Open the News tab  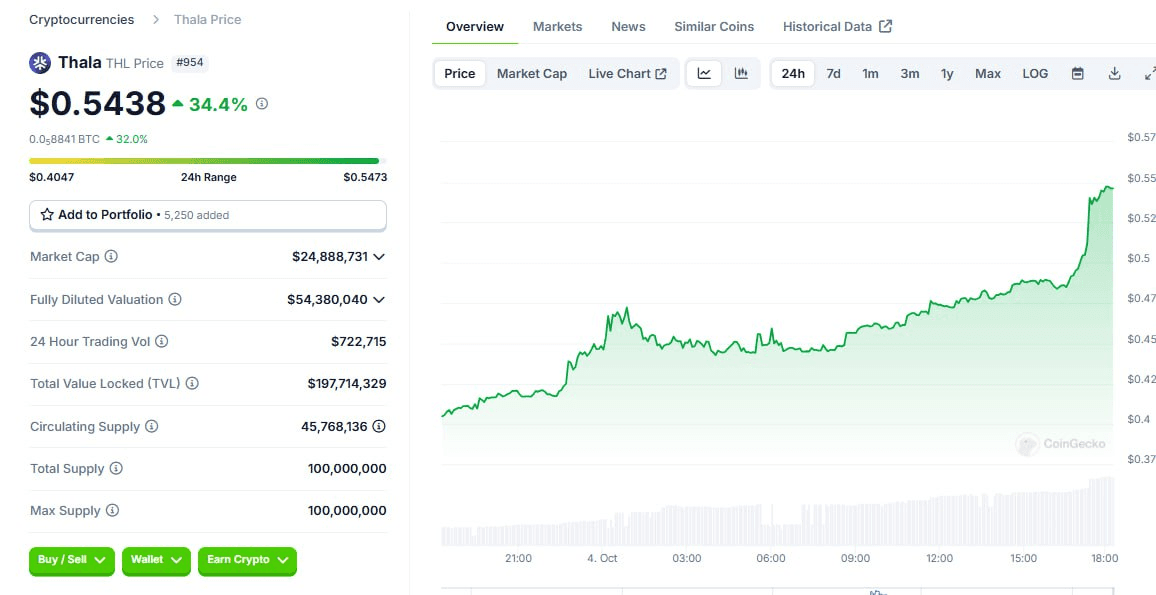(628, 27)
